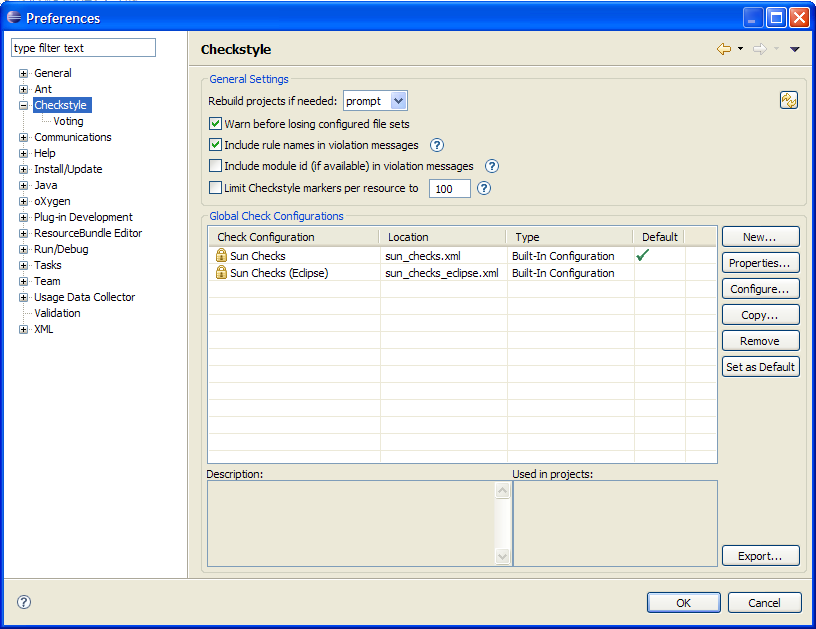Screen dimensions: 816x629
Task: Click the Copy... button
Action: (760, 315)
